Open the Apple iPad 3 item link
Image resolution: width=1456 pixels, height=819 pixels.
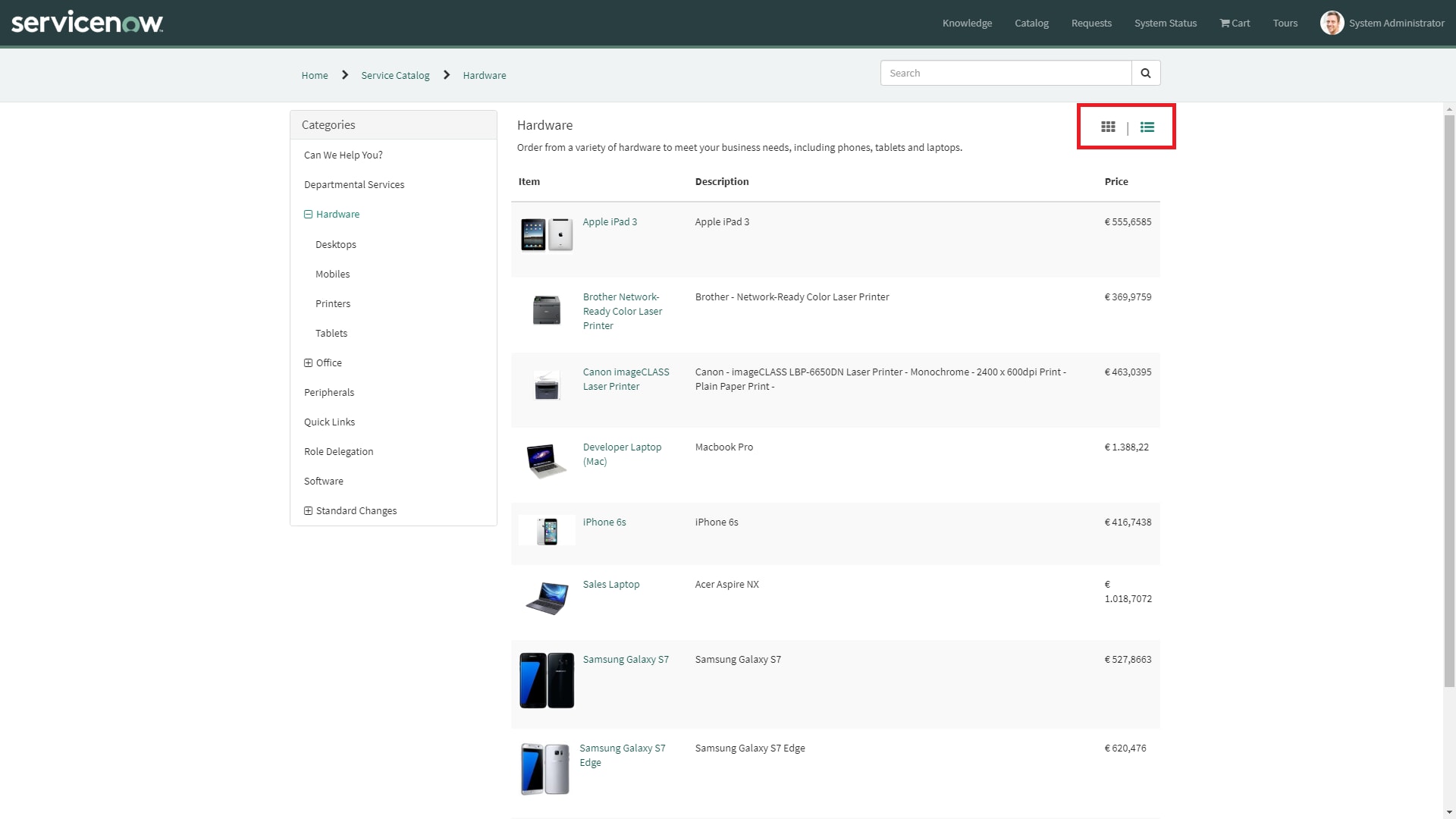(610, 221)
